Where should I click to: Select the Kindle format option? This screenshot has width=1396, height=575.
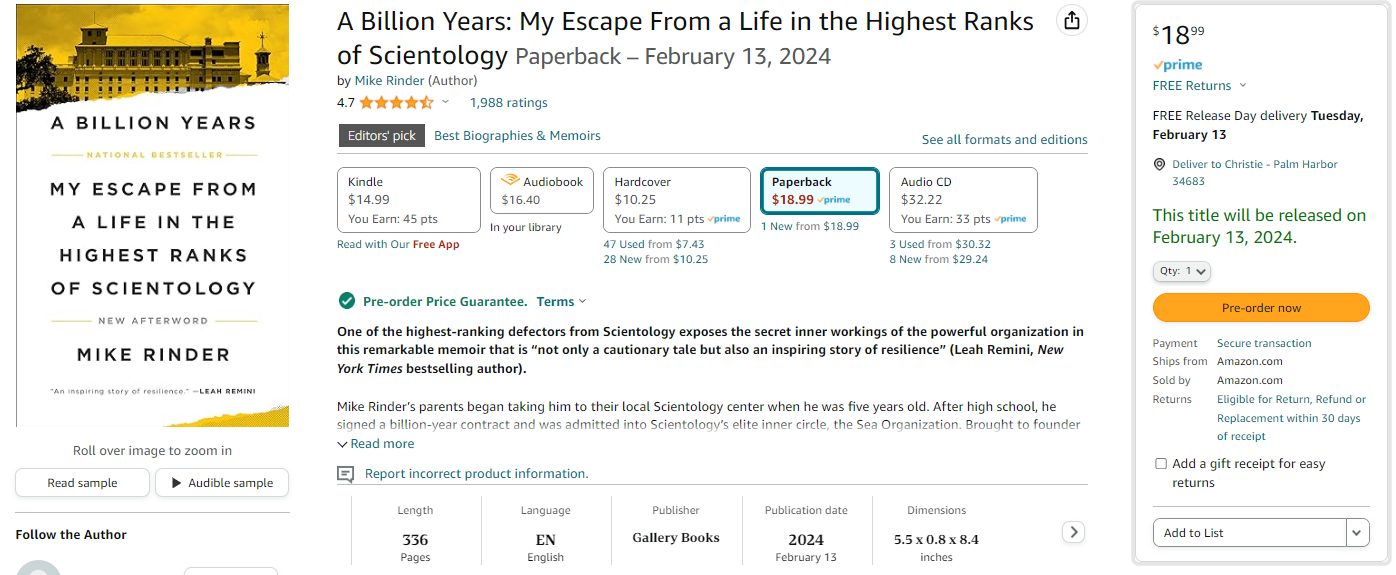coord(409,200)
